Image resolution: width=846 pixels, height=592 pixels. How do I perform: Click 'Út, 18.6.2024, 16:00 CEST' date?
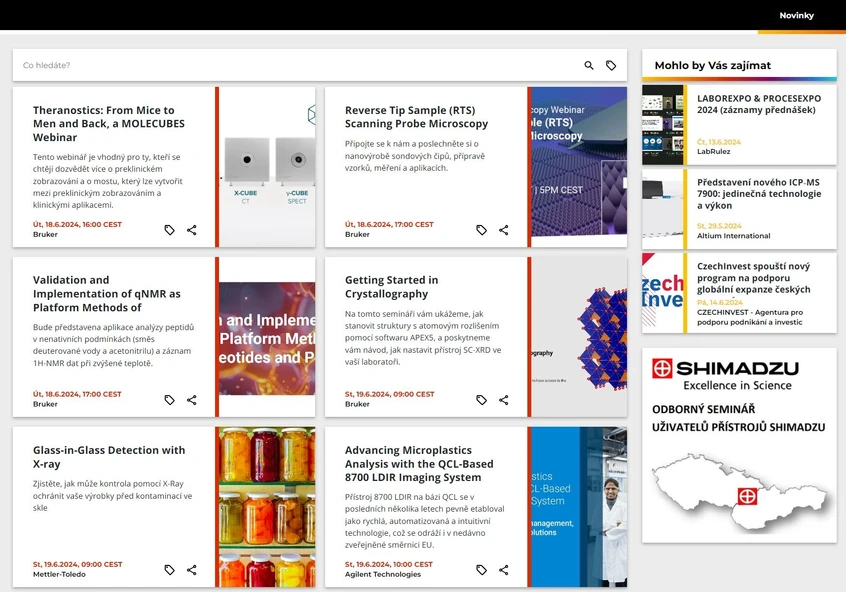[77, 224]
